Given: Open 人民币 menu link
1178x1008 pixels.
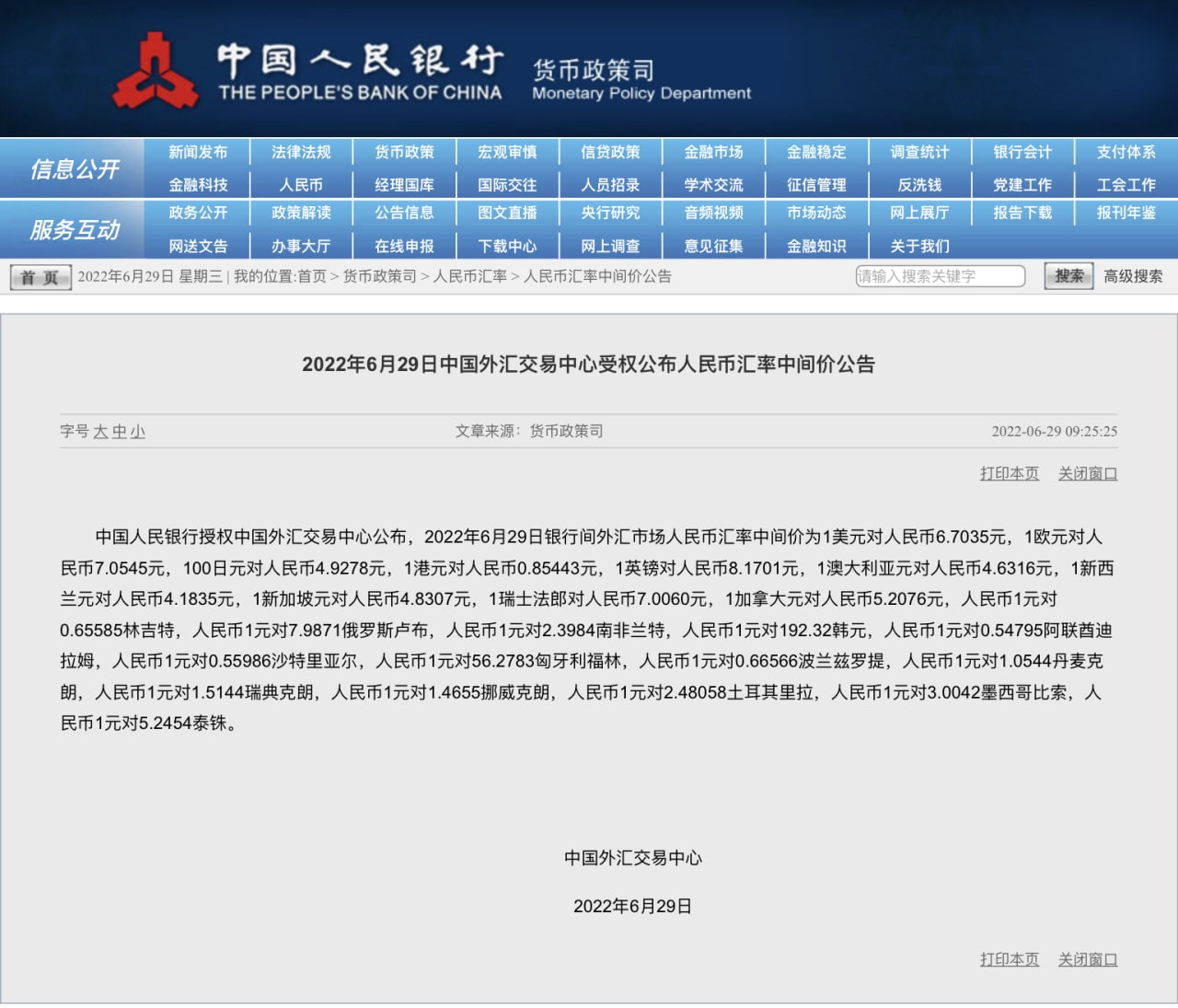Looking at the screenshot, I should click(x=301, y=185).
